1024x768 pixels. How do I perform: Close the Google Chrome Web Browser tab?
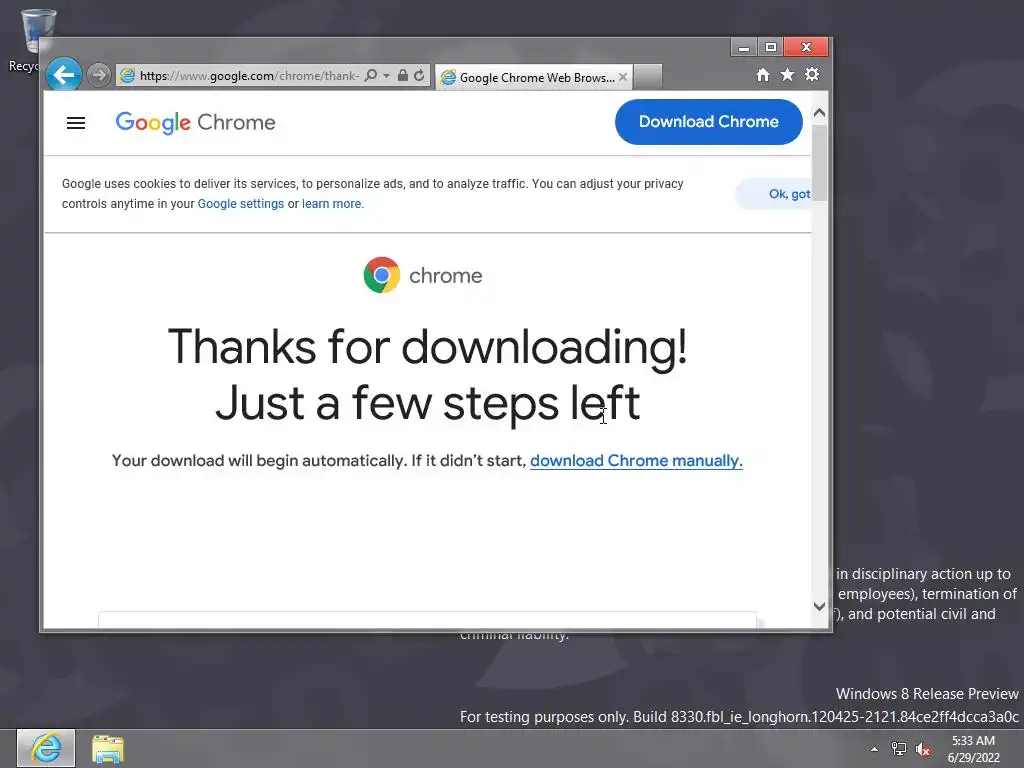pyautogui.click(x=623, y=77)
